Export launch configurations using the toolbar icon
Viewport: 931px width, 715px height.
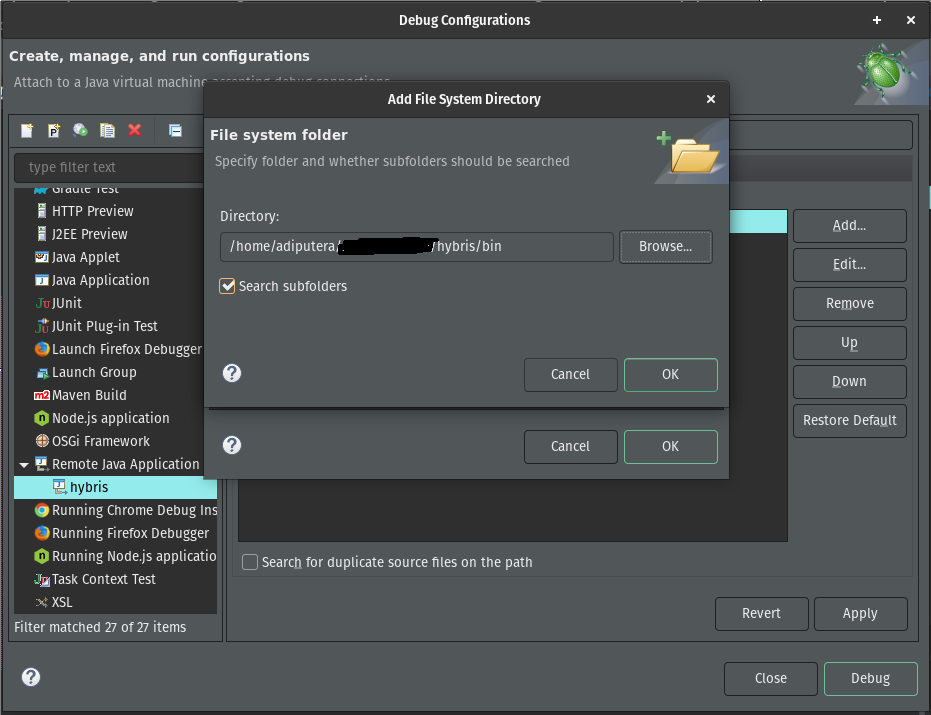(80, 131)
